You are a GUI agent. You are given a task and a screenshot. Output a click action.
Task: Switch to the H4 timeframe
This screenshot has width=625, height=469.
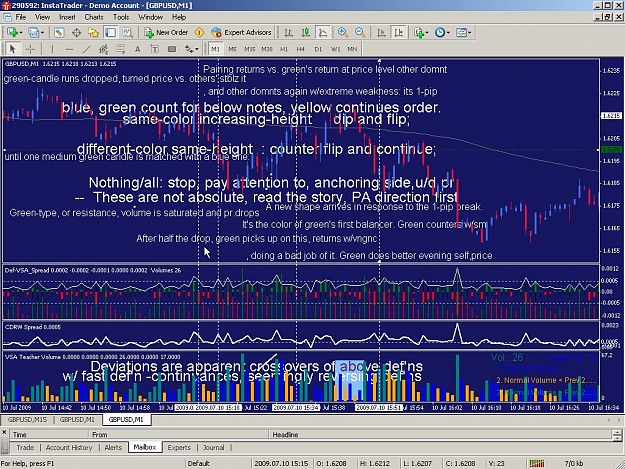[301, 49]
